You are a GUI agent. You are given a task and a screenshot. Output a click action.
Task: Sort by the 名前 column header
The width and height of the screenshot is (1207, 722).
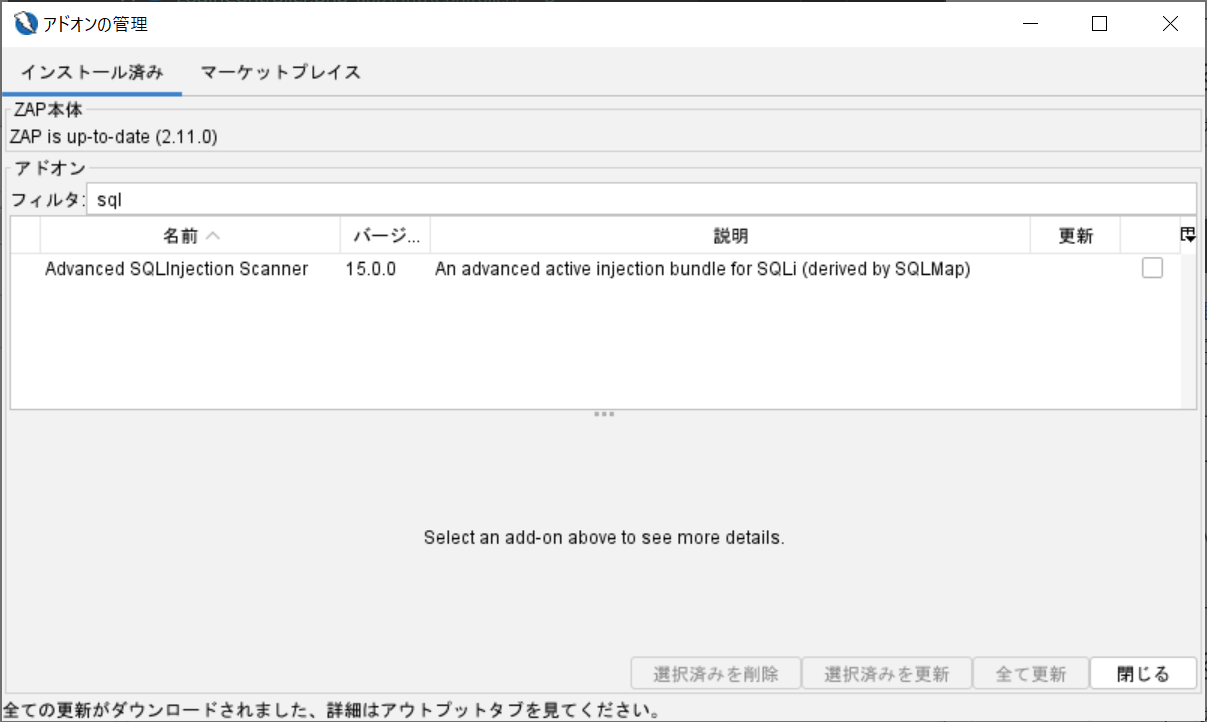[x=190, y=236]
